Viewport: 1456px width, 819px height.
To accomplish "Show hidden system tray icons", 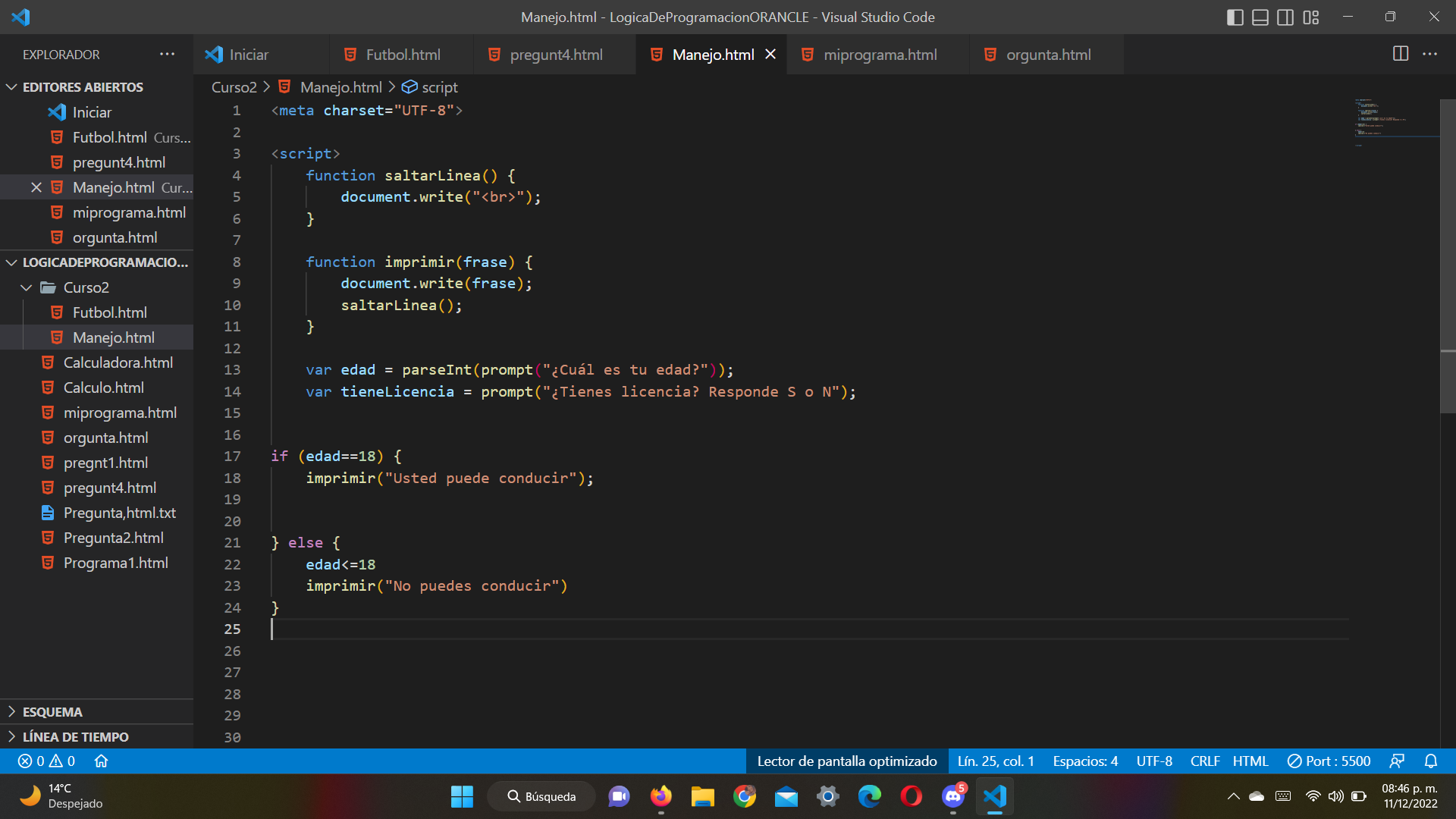I will coord(1233,796).
